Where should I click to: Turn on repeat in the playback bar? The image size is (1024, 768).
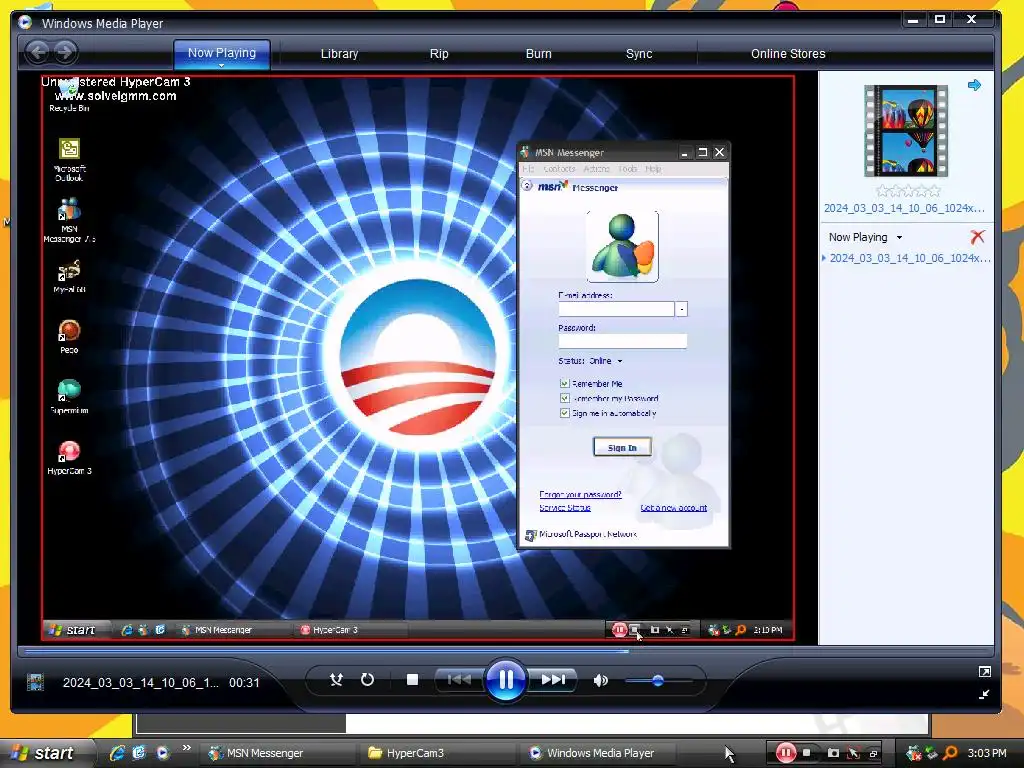pos(368,680)
